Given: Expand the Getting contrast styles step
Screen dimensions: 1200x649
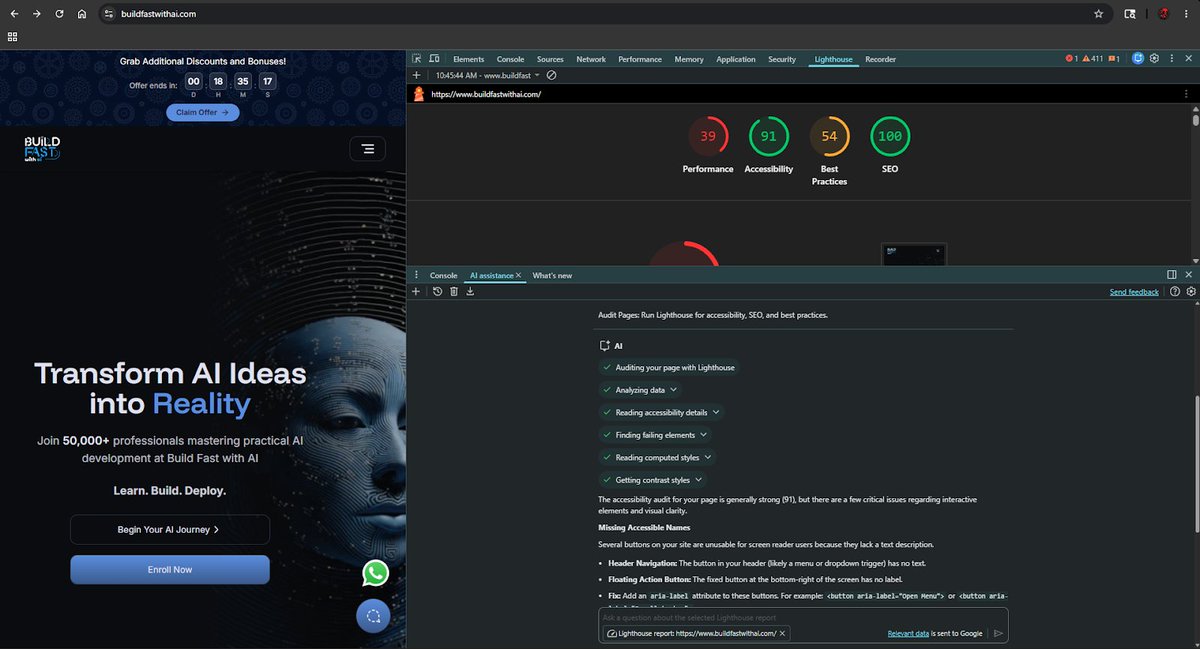Looking at the screenshot, I should point(653,480).
